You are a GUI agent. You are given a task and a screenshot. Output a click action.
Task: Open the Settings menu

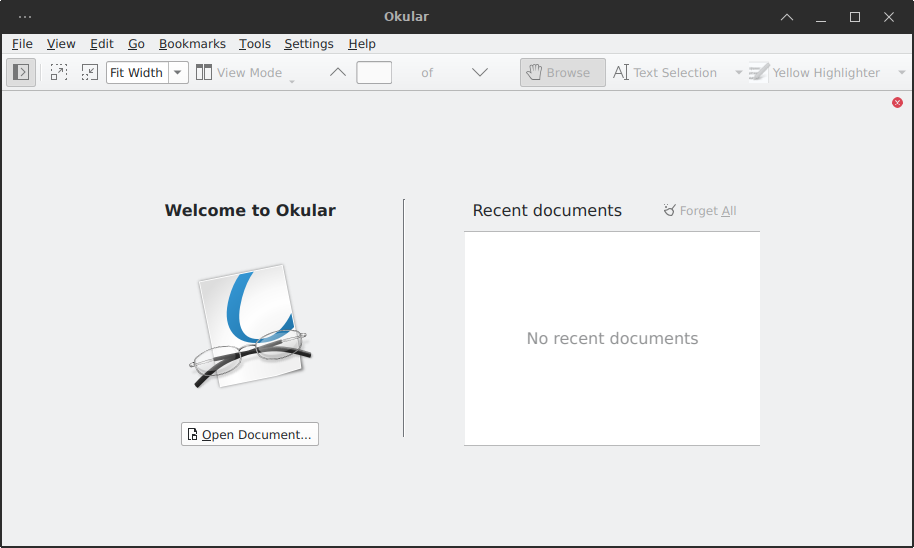(x=309, y=44)
